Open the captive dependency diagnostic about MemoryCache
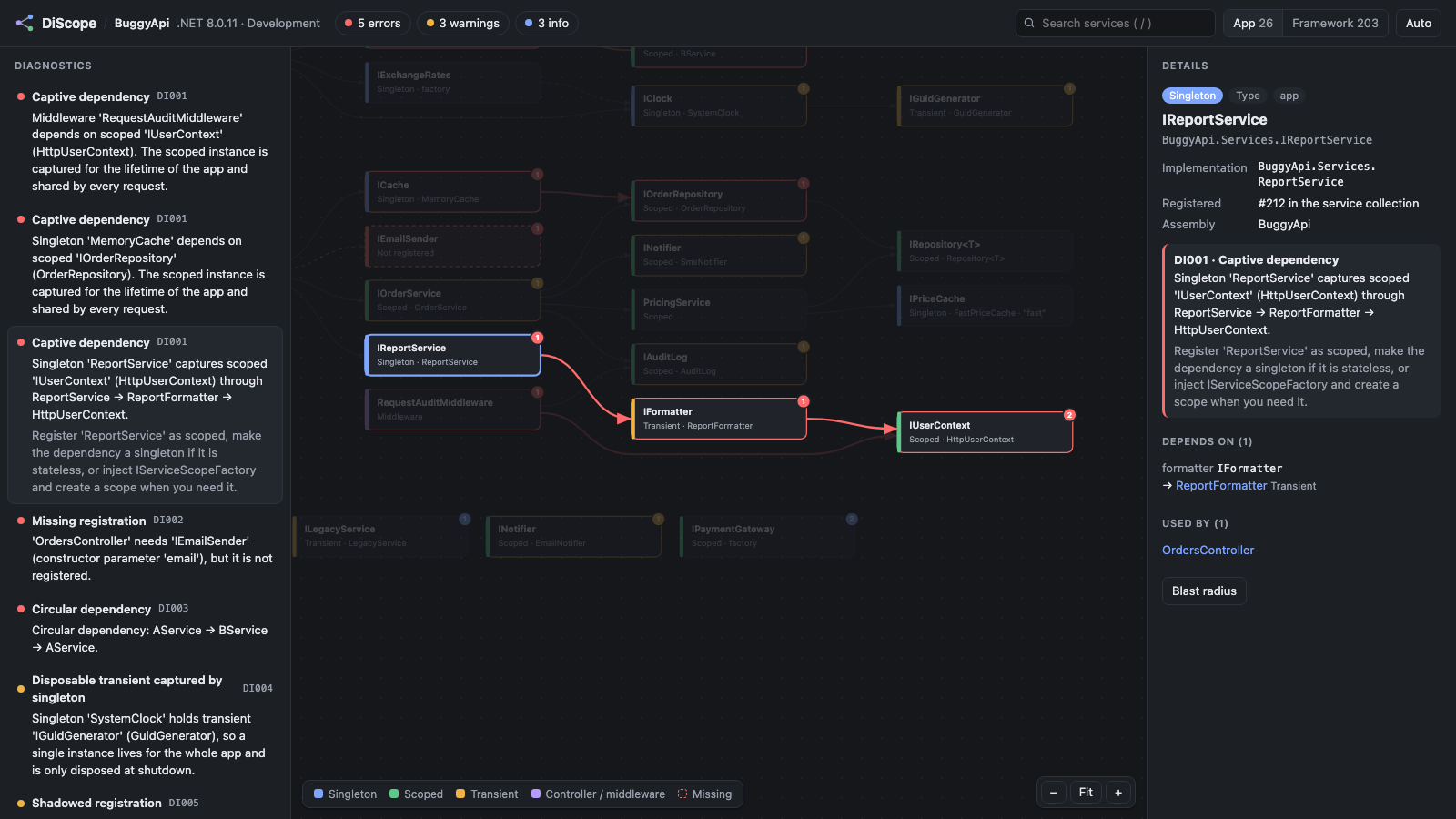The width and height of the screenshot is (1456, 819). click(x=145, y=265)
